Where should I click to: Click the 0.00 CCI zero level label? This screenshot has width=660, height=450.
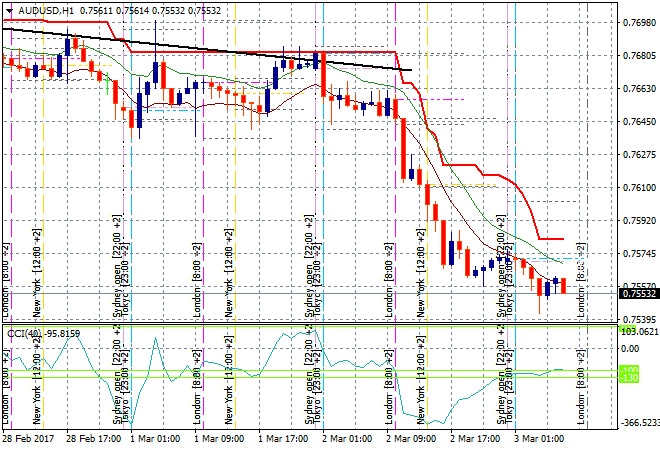[630, 349]
